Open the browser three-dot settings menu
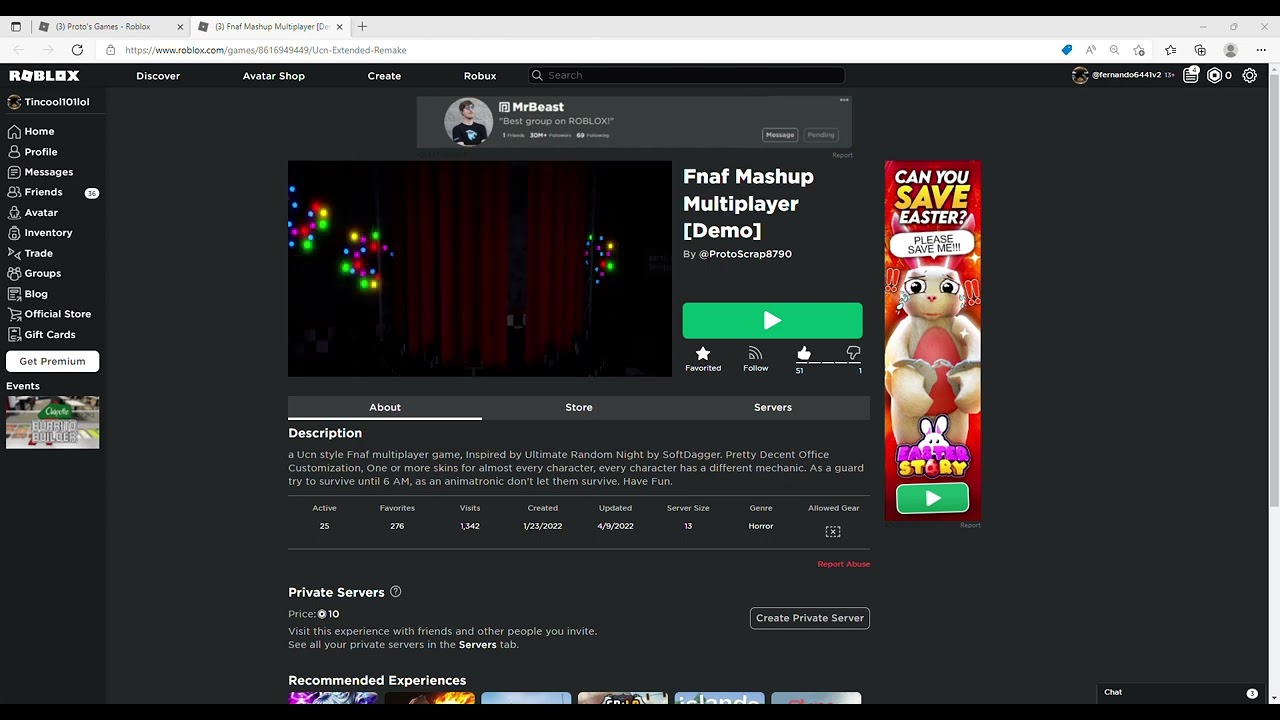 [x=1260, y=50]
